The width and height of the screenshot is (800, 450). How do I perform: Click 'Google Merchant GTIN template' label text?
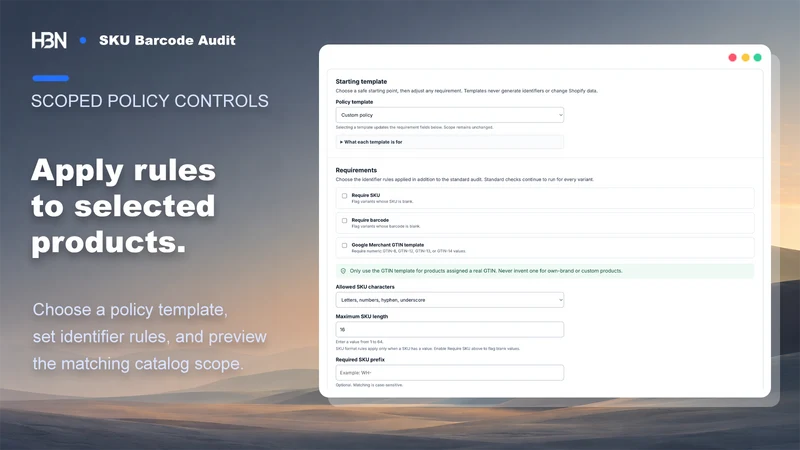(388, 245)
